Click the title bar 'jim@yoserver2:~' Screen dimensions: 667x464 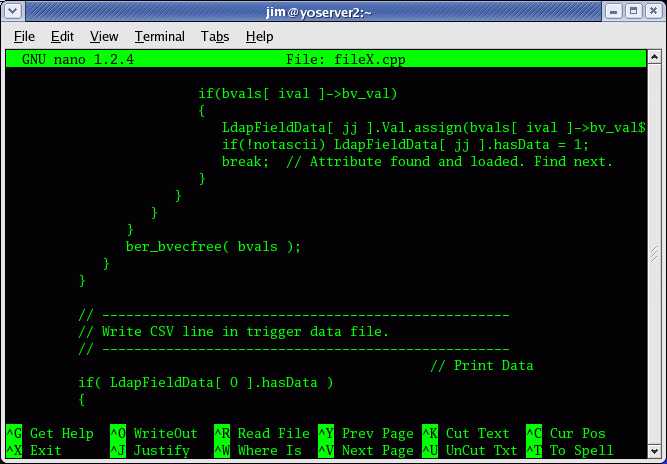(x=333, y=11)
